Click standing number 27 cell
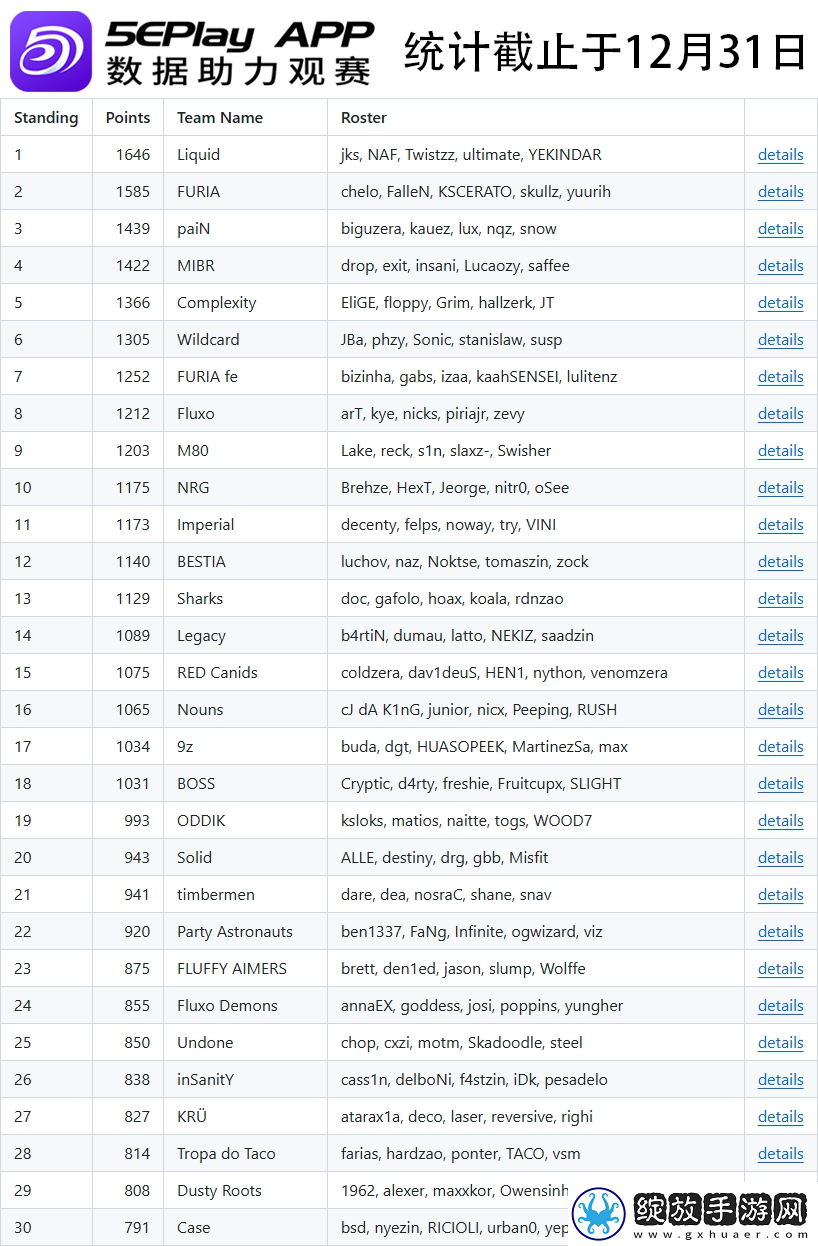818x1246 pixels. (x=47, y=1117)
